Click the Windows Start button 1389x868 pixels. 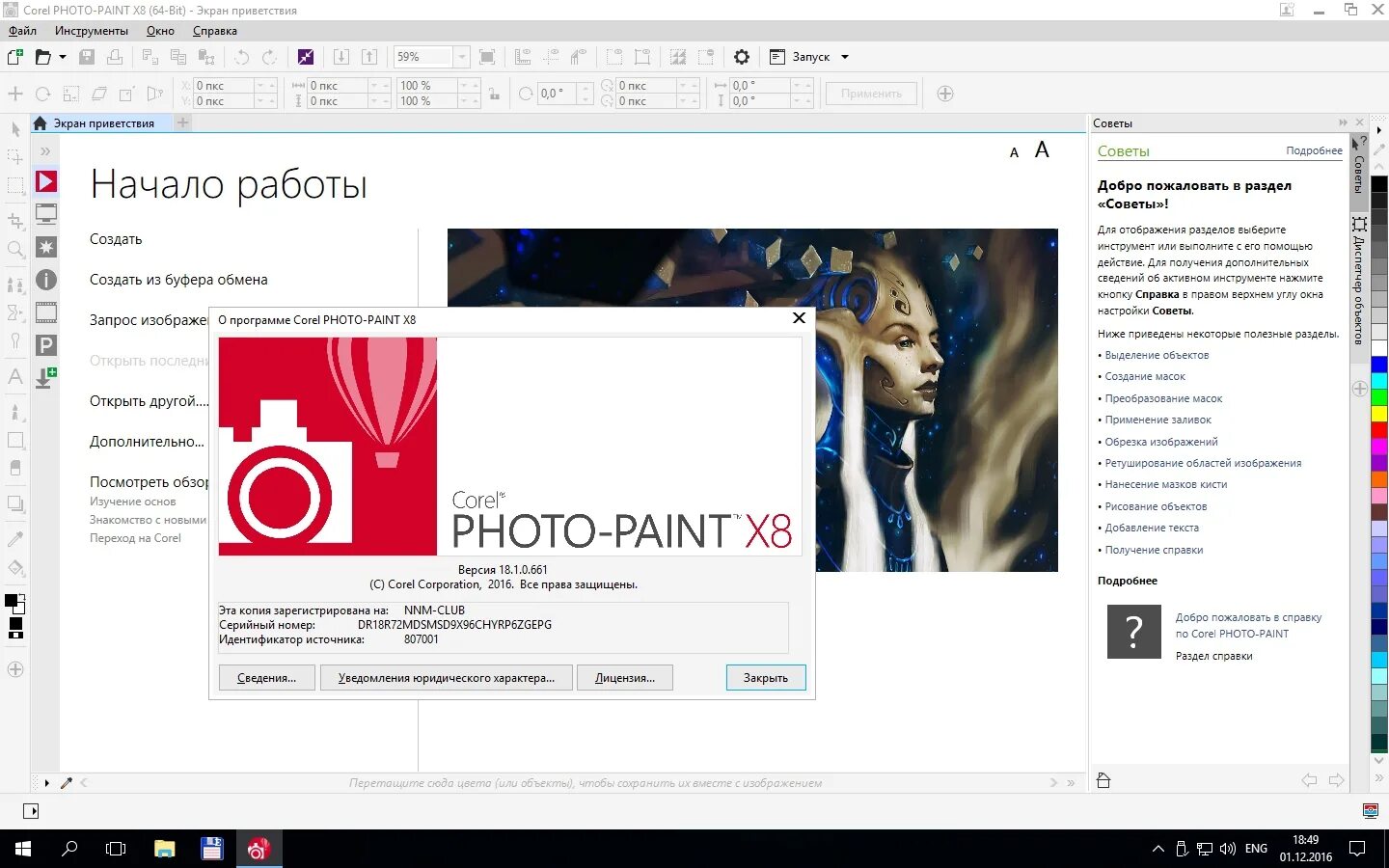23,849
